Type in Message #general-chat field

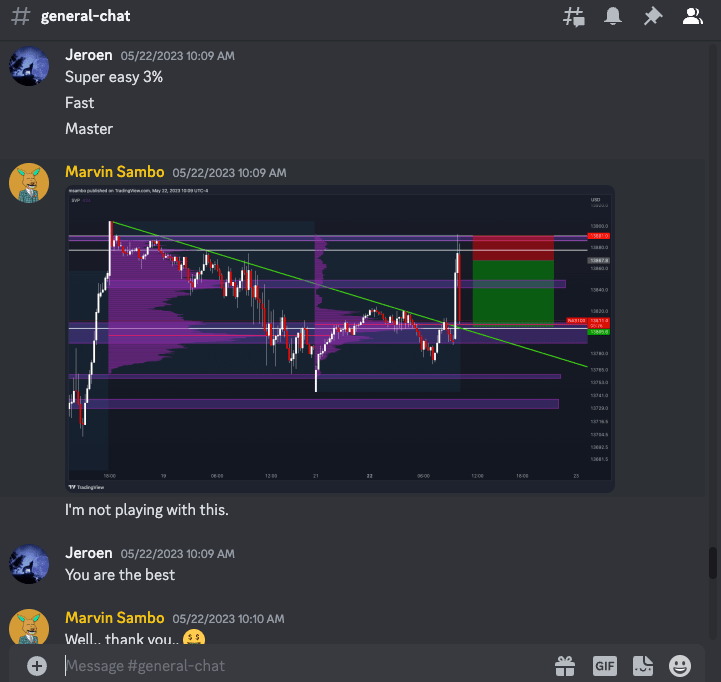click(300, 665)
